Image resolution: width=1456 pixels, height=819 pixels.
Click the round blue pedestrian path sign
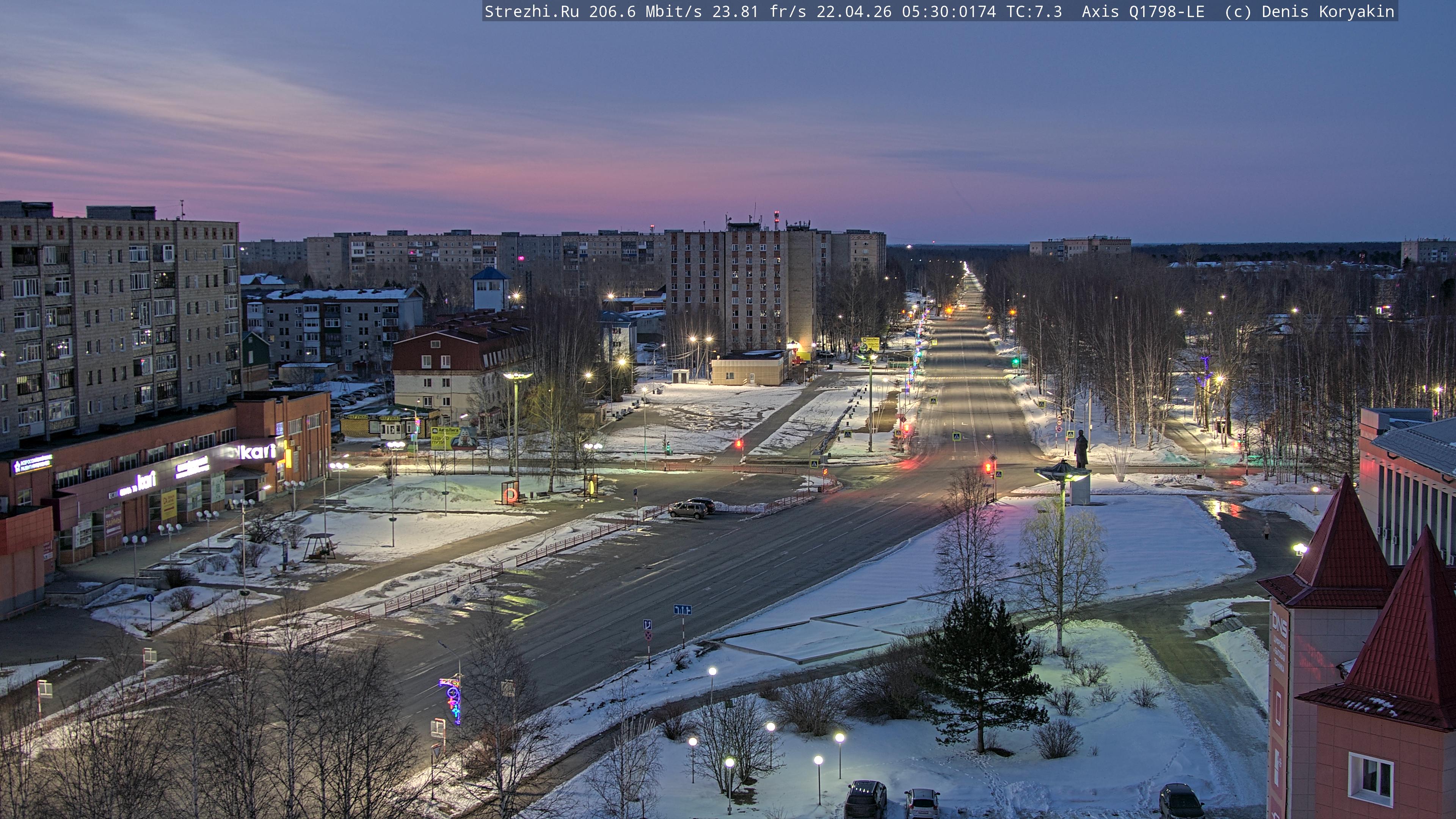(150, 598)
